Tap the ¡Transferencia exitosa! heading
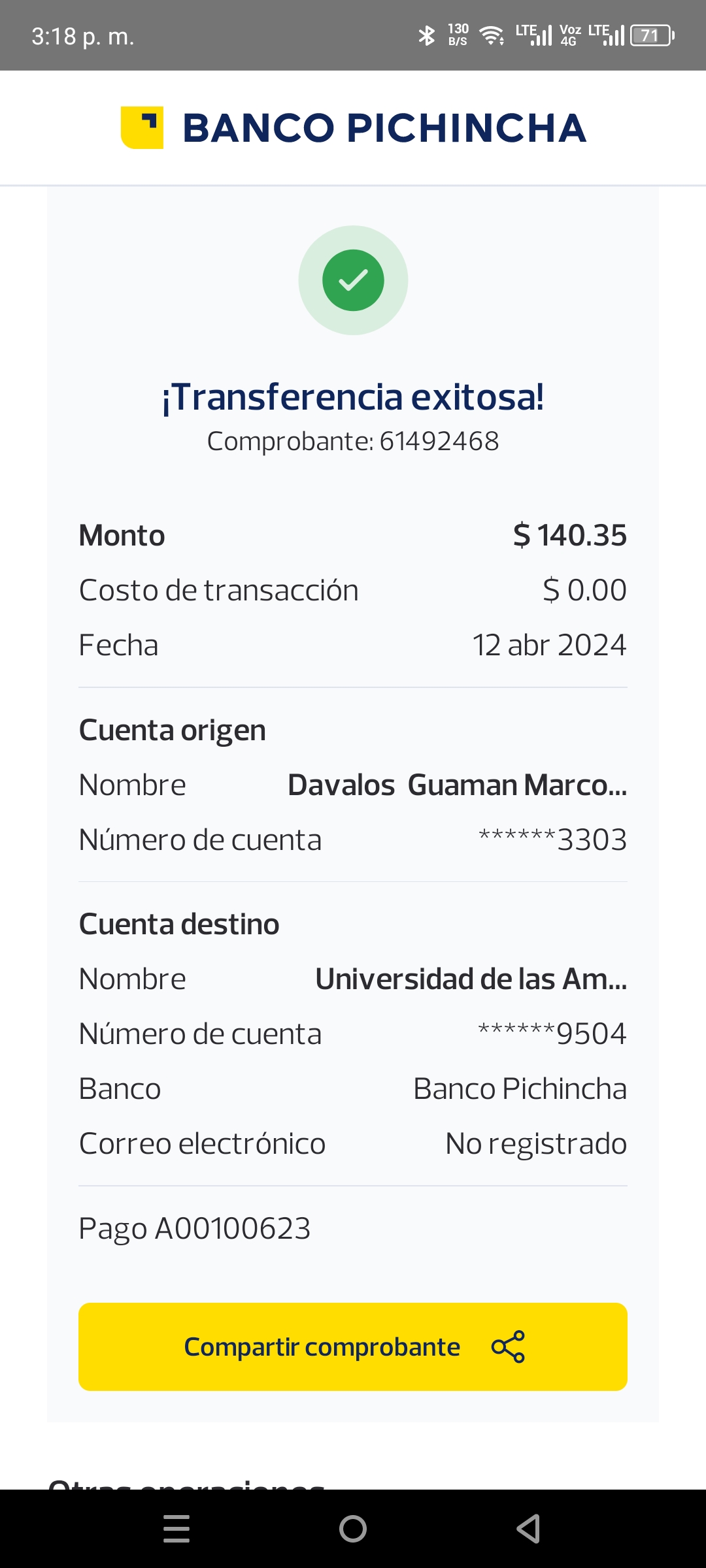This screenshot has height=1568, width=706. 353,397
